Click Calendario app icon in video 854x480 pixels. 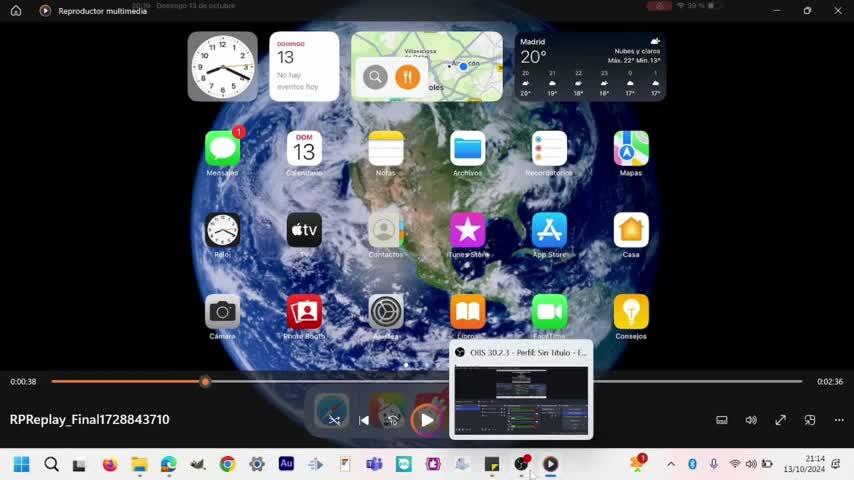[304, 148]
